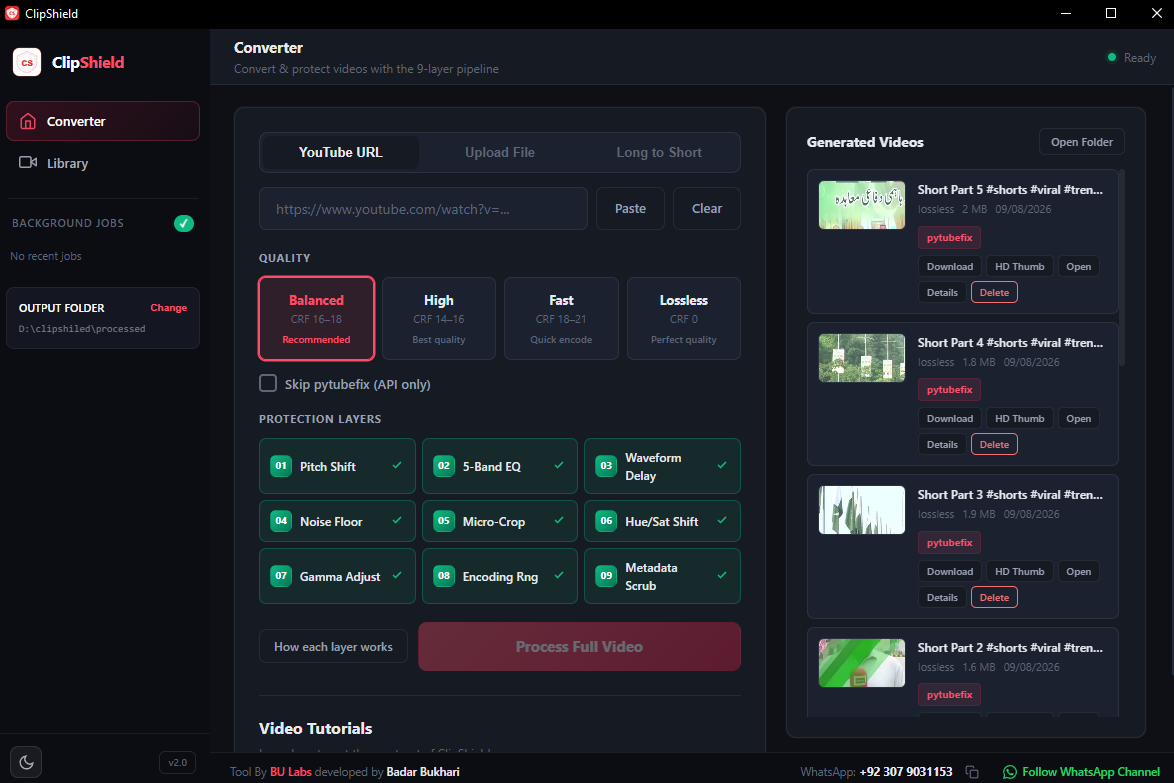Click the 06 badge on Hue/Sat Shift
Screen dimensions: 1174x783
click(606, 521)
